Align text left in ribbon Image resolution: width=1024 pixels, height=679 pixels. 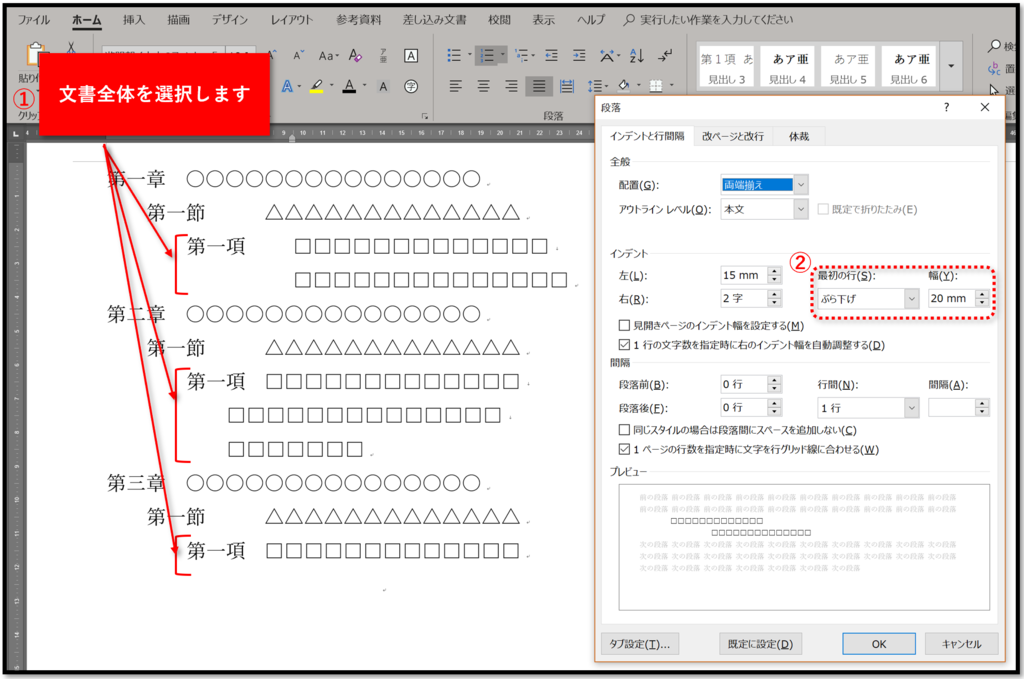[455, 86]
